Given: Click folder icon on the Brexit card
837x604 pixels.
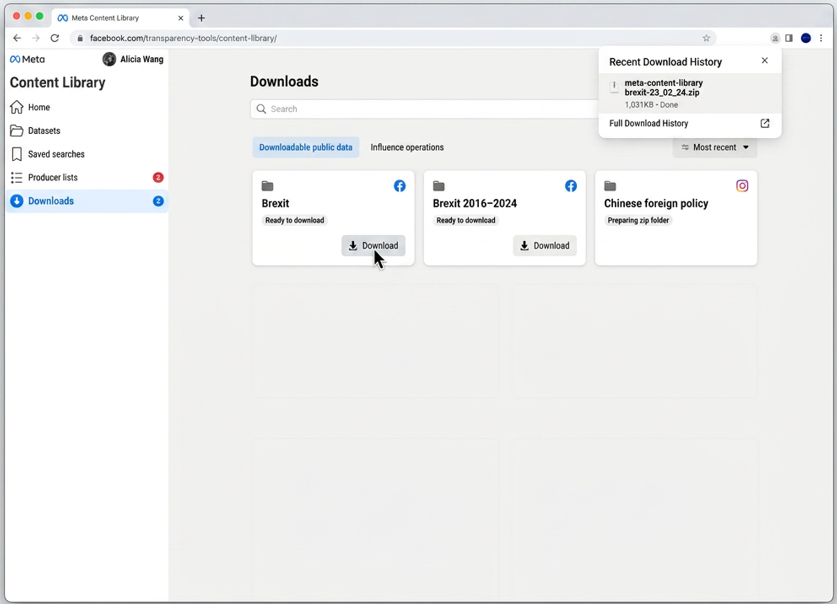Looking at the screenshot, I should click(x=267, y=186).
